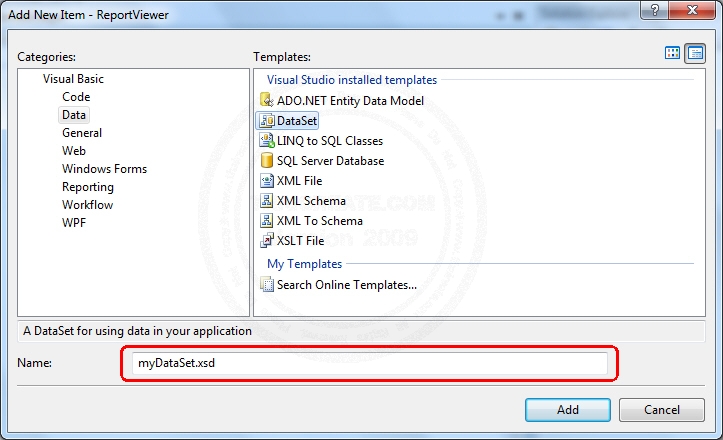Click the XML To Schema icon

pyautogui.click(x=267, y=220)
